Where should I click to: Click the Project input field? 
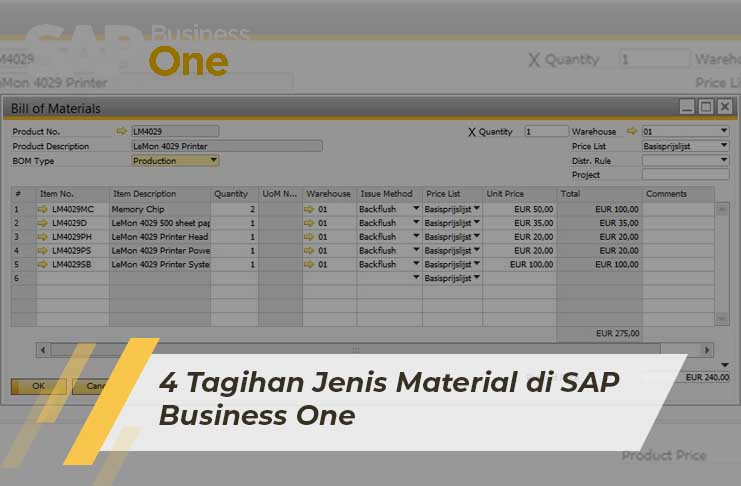[x=685, y=174]
